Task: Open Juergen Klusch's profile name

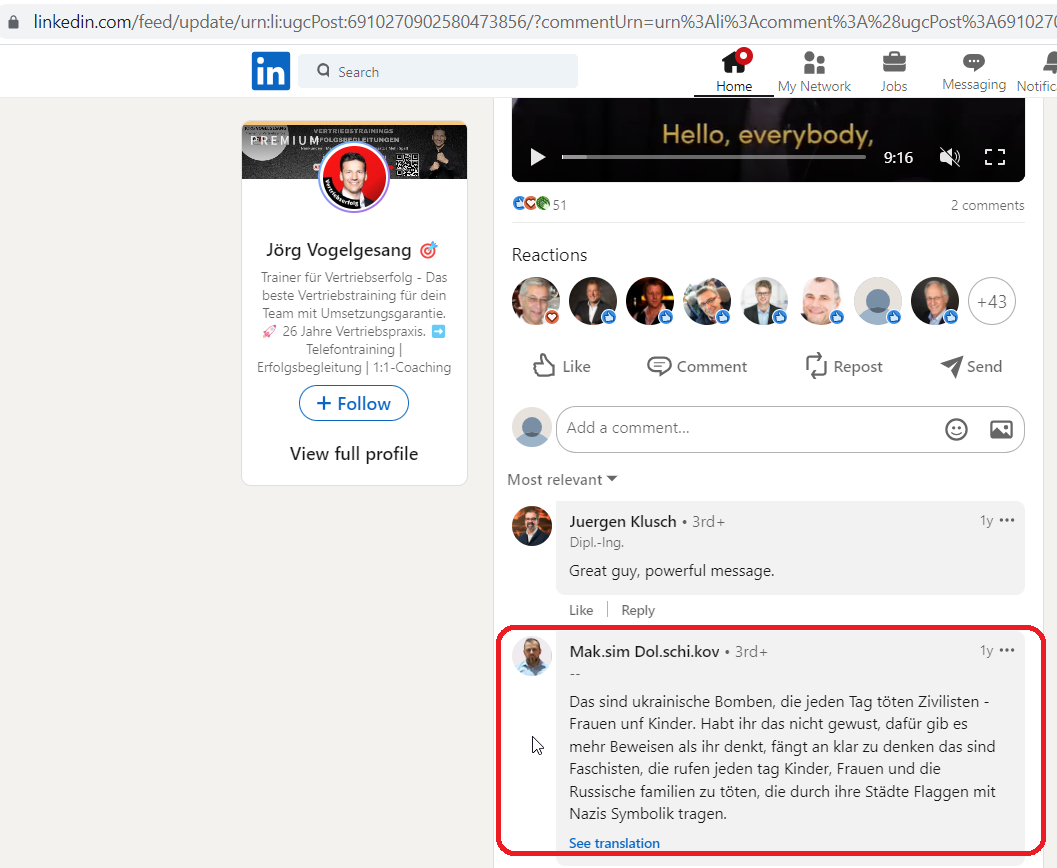Action: [x=622, y=522]
